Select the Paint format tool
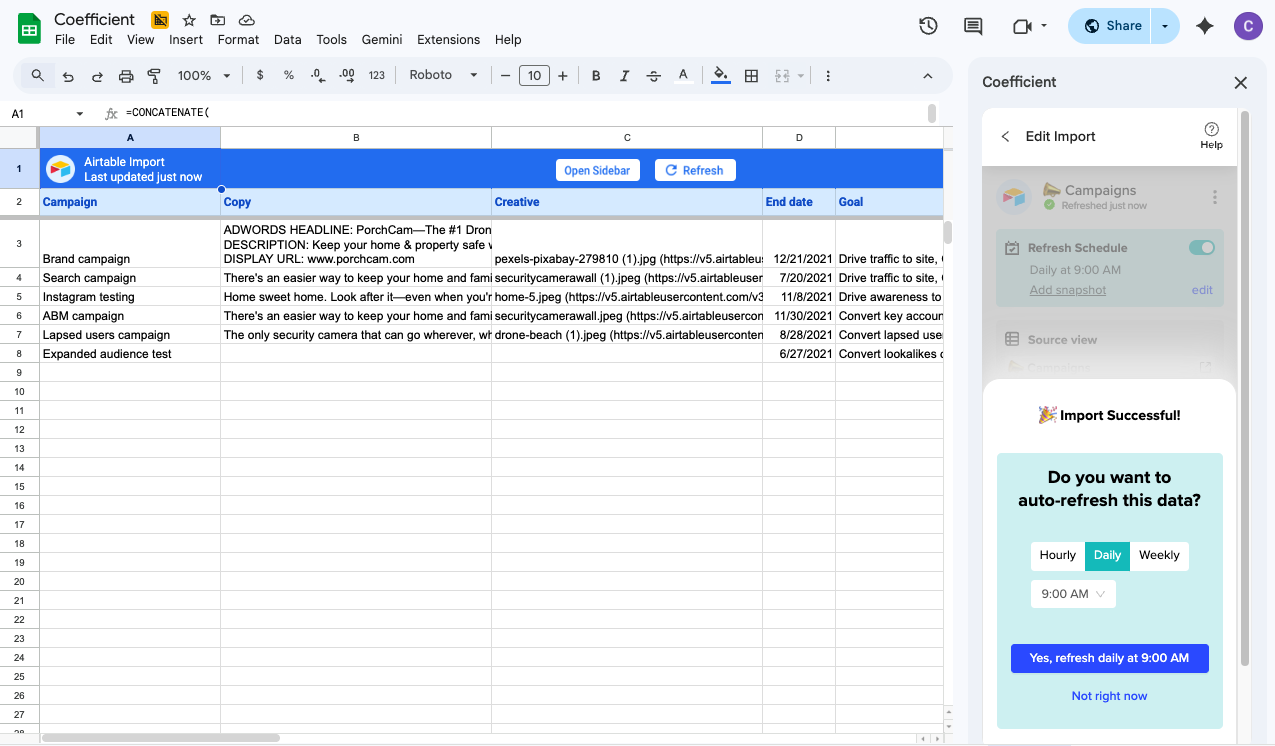The image size is (1275, 746). pyautogui.click(x=153, y=75)
